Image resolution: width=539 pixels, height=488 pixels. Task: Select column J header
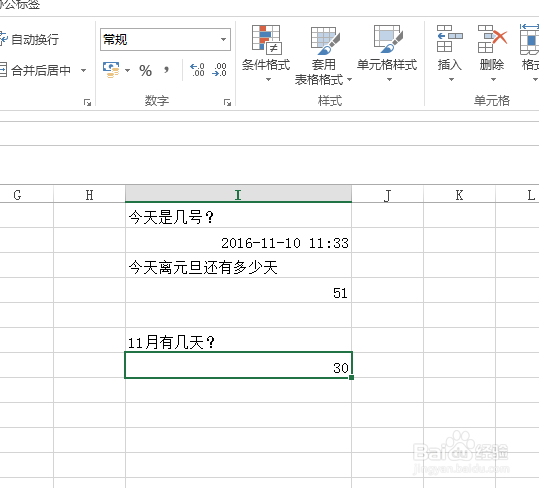[x=387, y=195]
